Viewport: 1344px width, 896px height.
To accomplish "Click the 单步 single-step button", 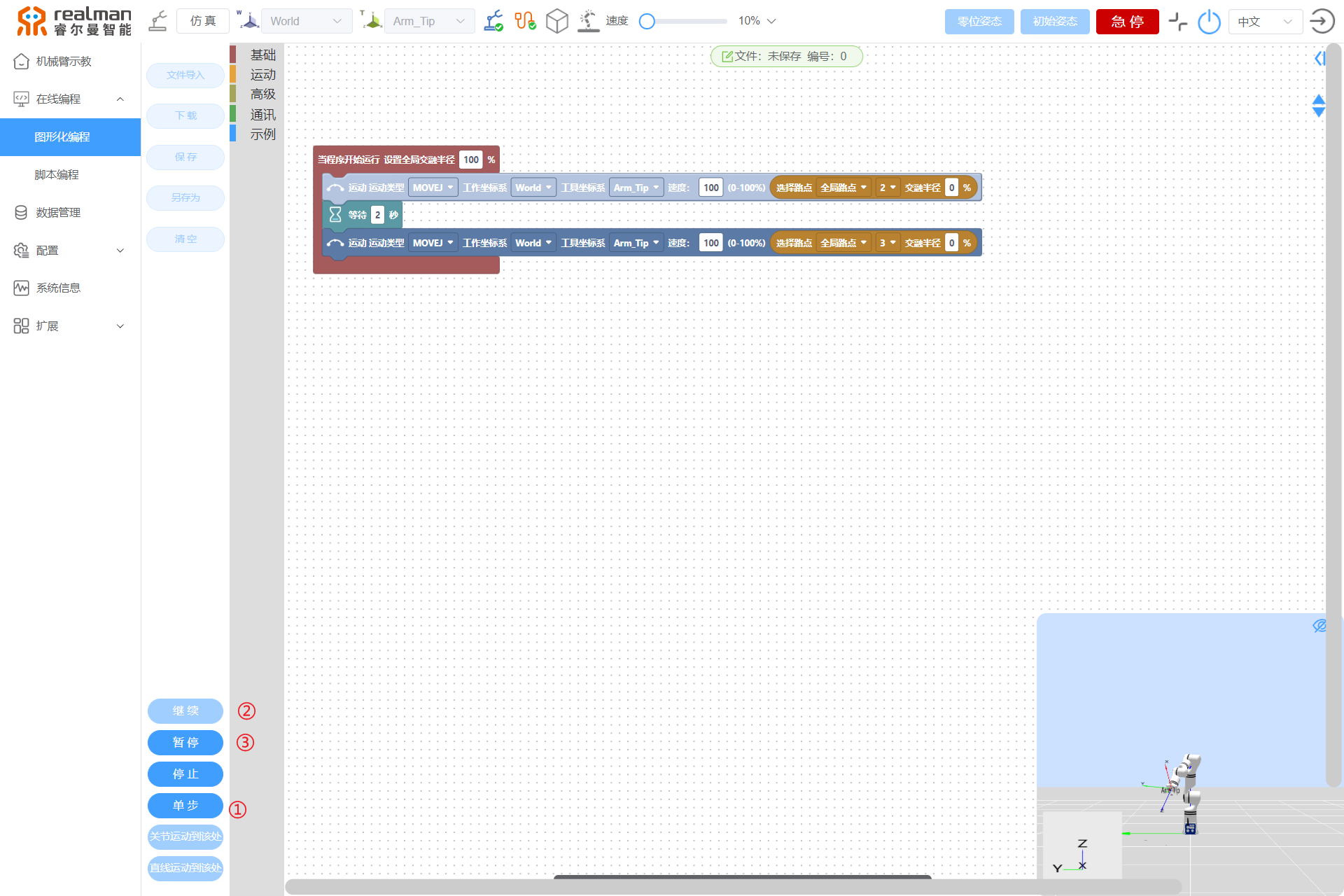I will click(x=185, y=806).
